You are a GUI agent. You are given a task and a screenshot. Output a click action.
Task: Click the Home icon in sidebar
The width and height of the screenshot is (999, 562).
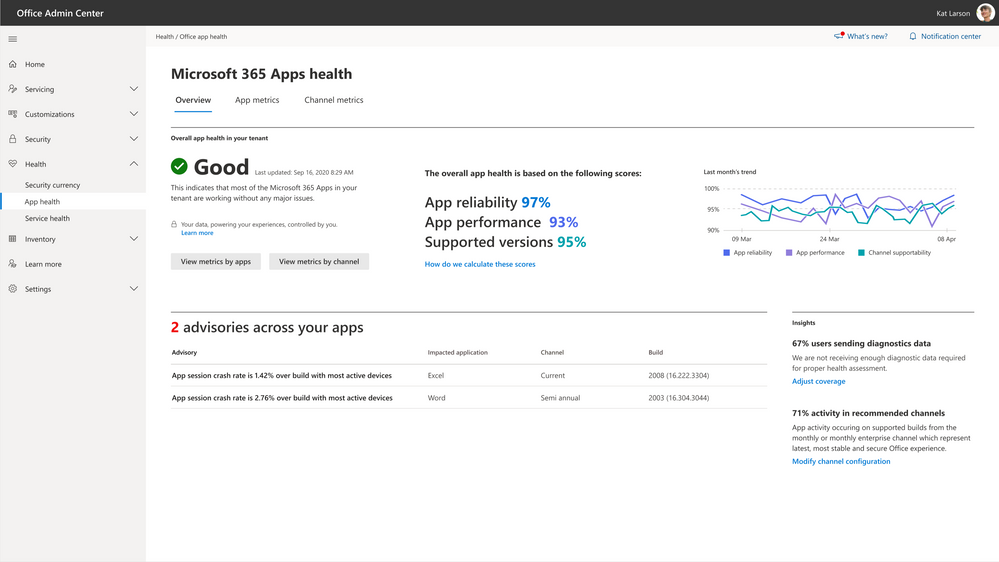coord(13,64)
